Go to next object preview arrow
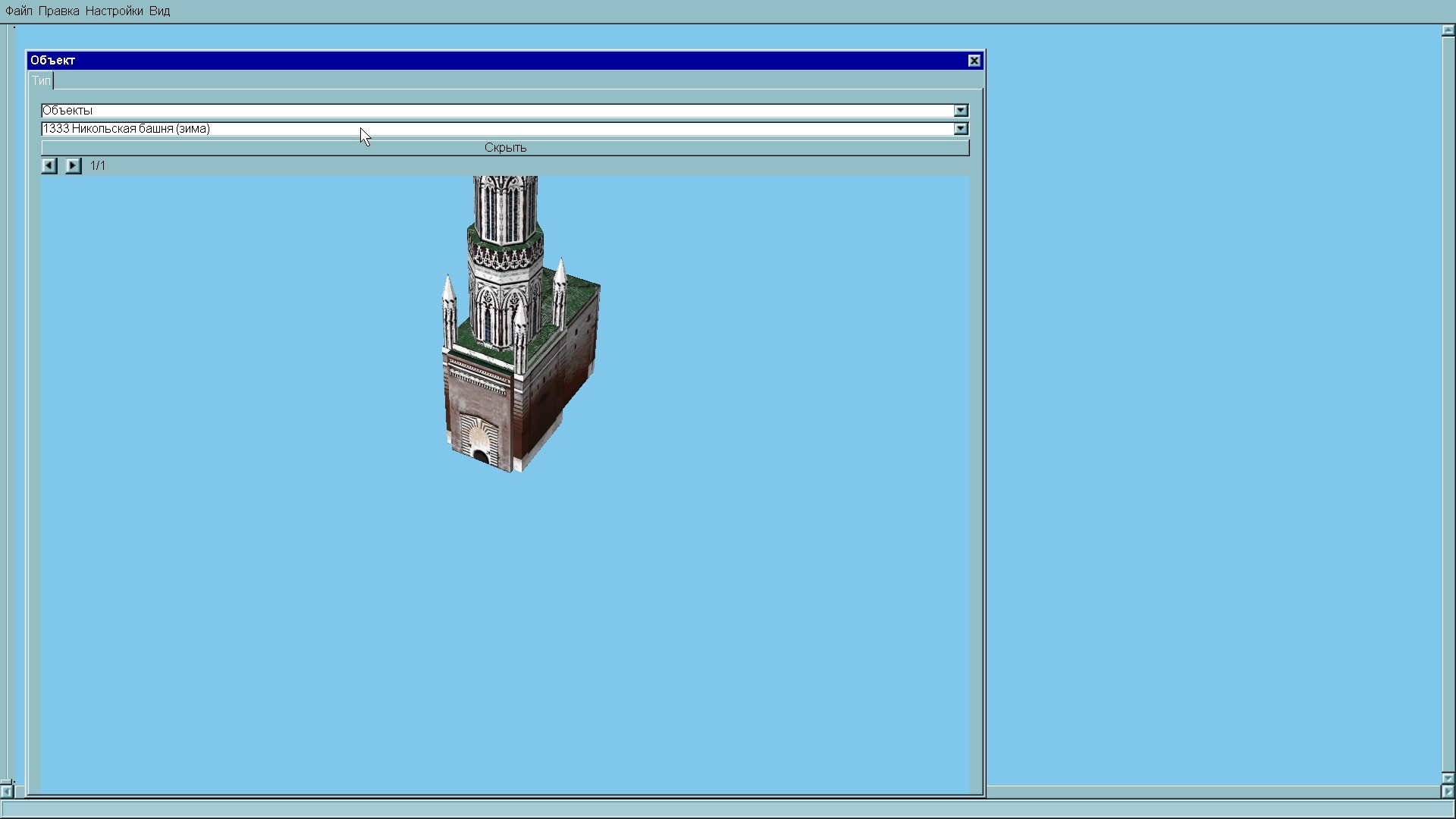 click(73, 165)
